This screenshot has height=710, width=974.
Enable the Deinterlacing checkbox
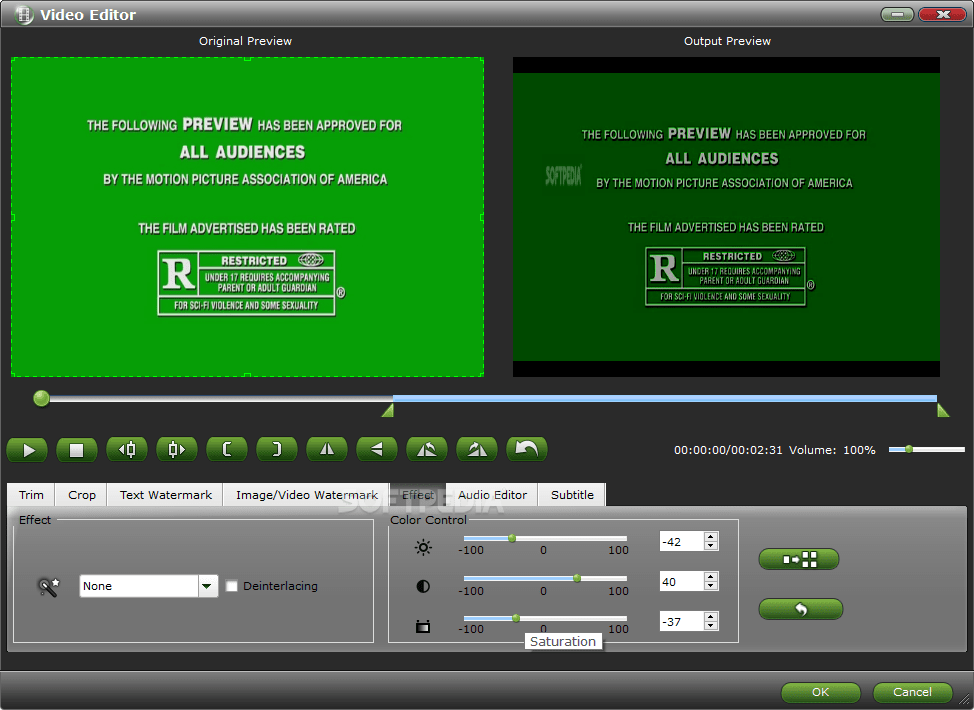click(231, 586)
